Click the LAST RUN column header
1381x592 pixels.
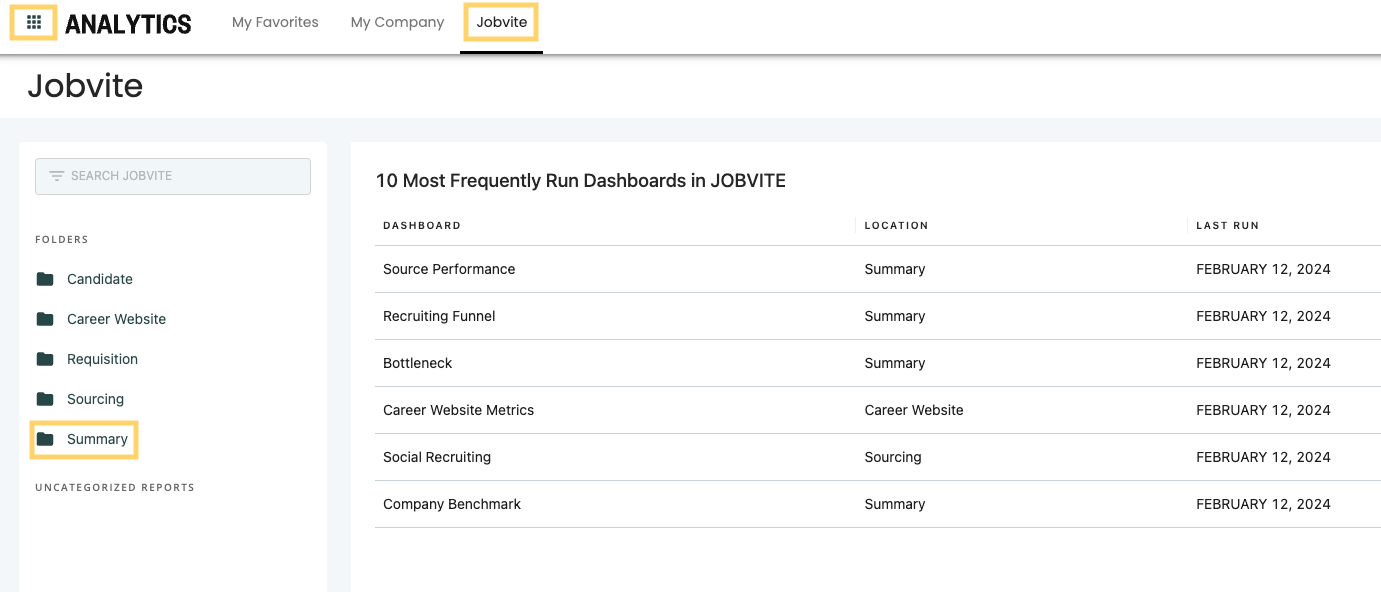coord(1228,226)
